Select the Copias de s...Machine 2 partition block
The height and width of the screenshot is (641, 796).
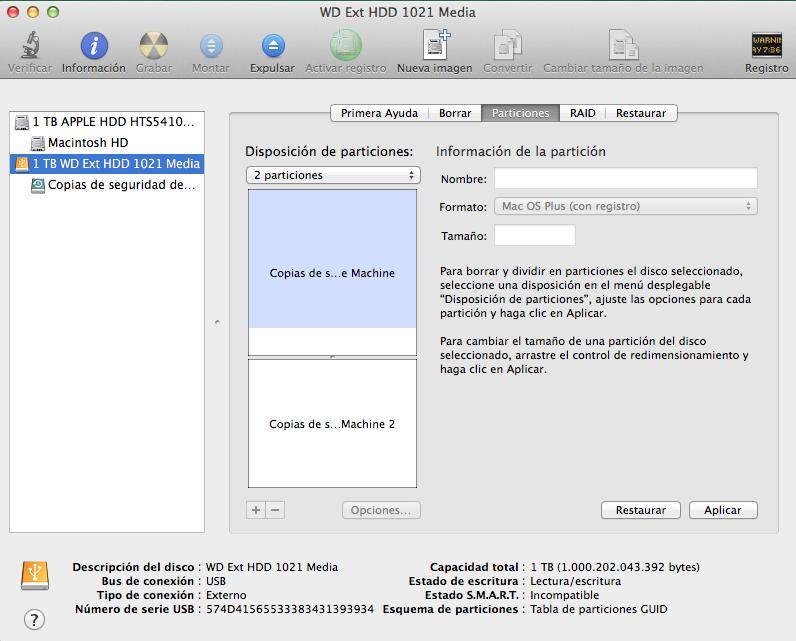(332, 424)
